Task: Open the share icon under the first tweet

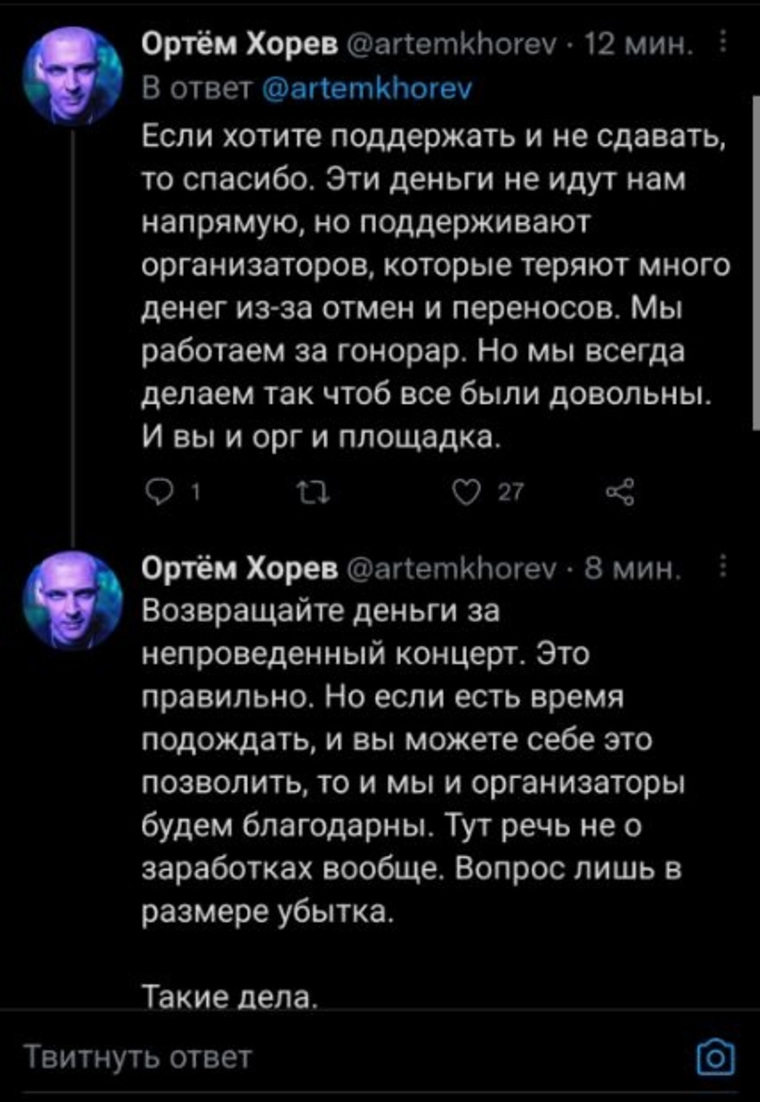Action: 619,489
